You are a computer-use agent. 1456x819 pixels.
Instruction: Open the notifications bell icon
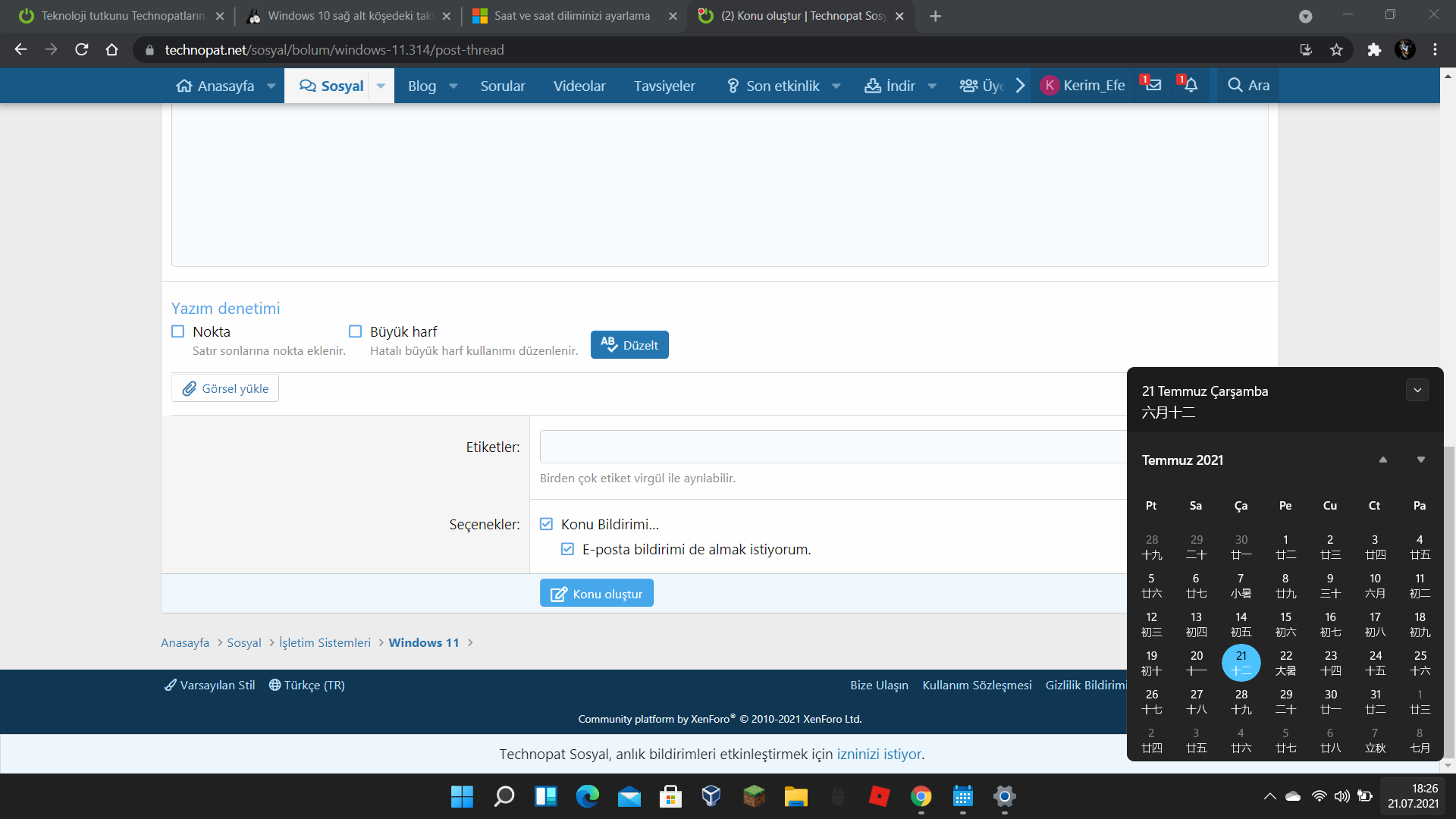tap(1191, 85)
